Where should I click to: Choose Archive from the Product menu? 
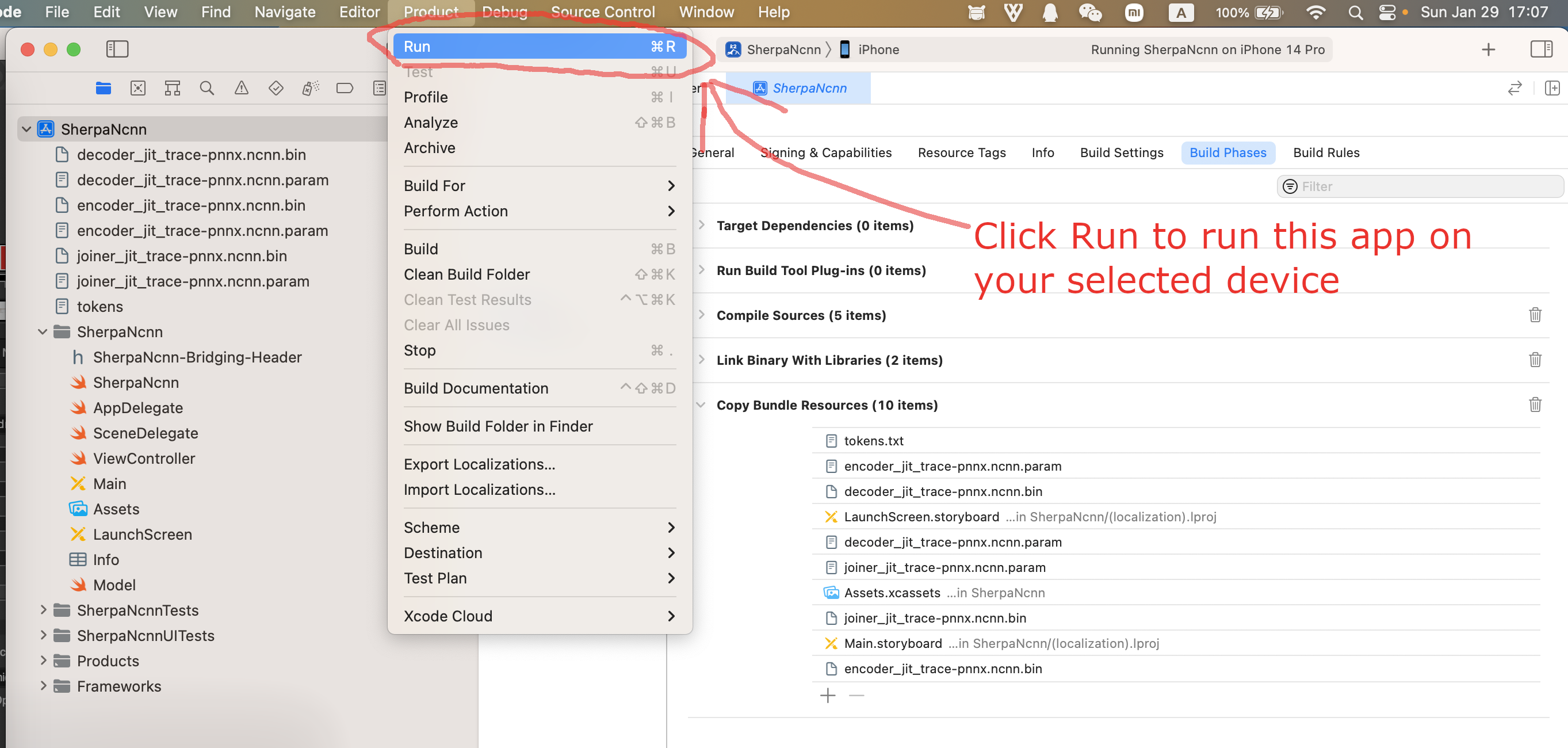pos(540,148)
